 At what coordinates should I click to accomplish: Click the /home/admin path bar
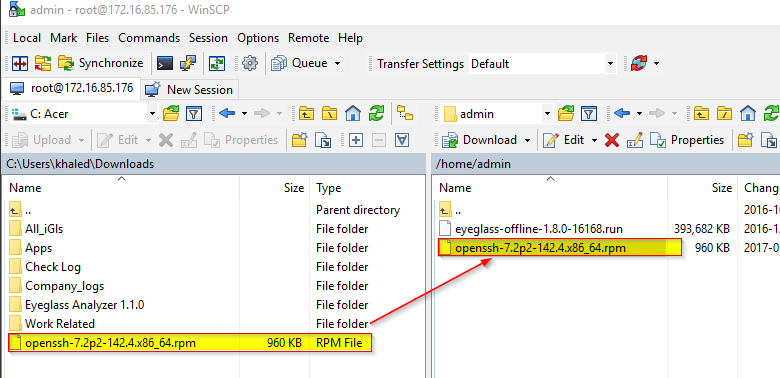pyautogui.click(x=606, y=164)
